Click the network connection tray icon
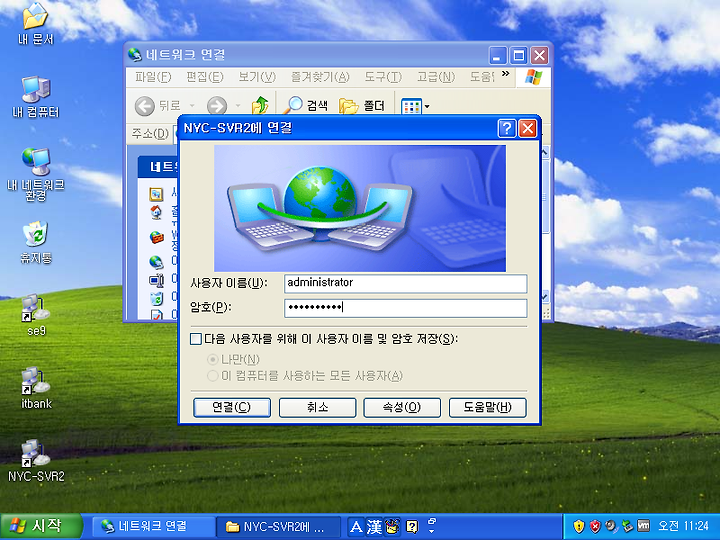 [x=628, y=526]
